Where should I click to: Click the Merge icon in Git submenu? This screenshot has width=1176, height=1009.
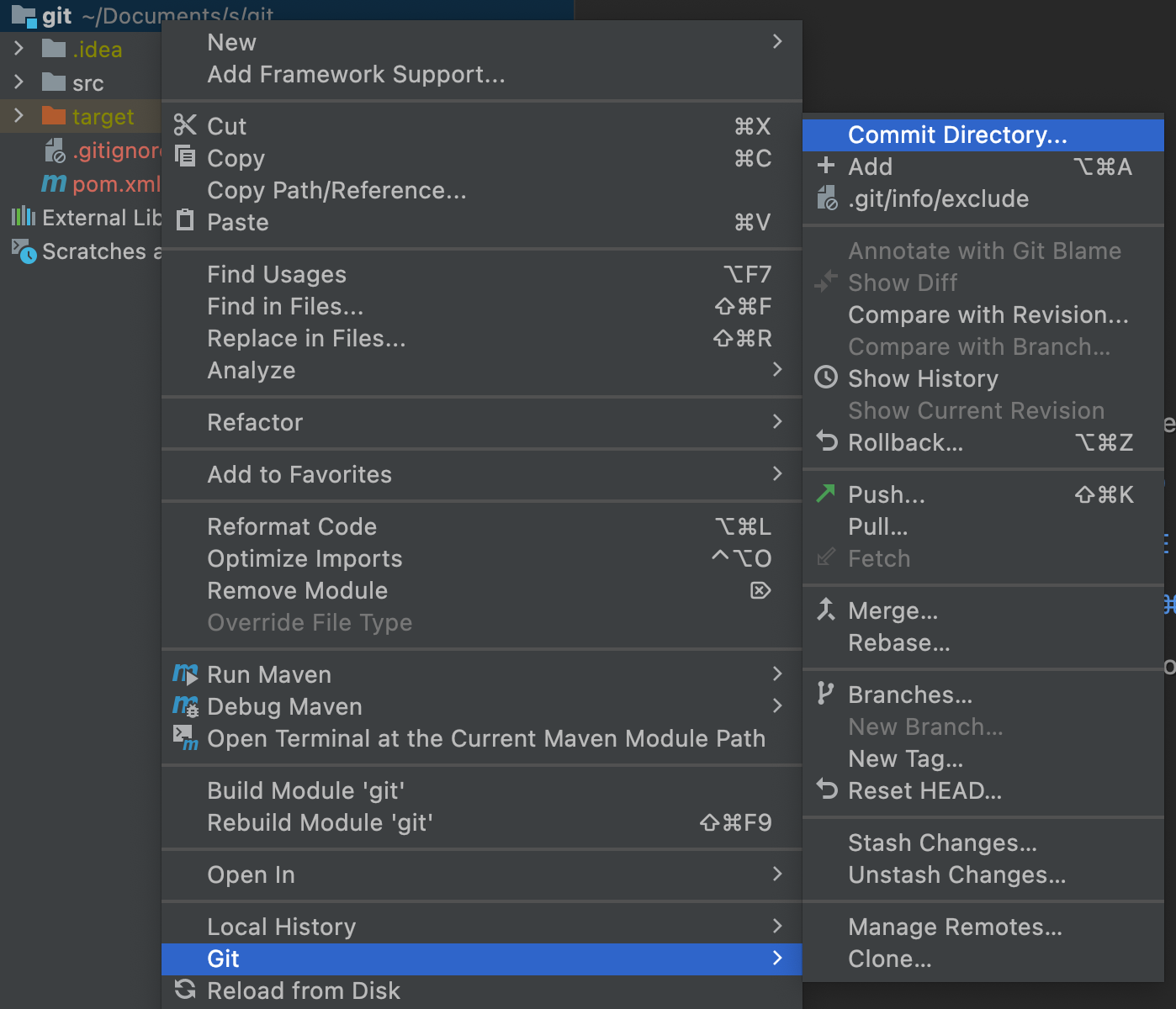point(826,610)
